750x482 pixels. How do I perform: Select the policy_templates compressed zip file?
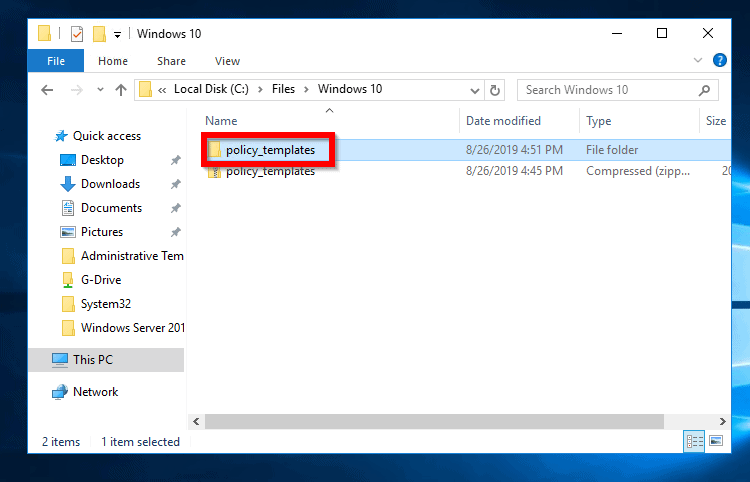pyautogui.click(x=270, y=171)
